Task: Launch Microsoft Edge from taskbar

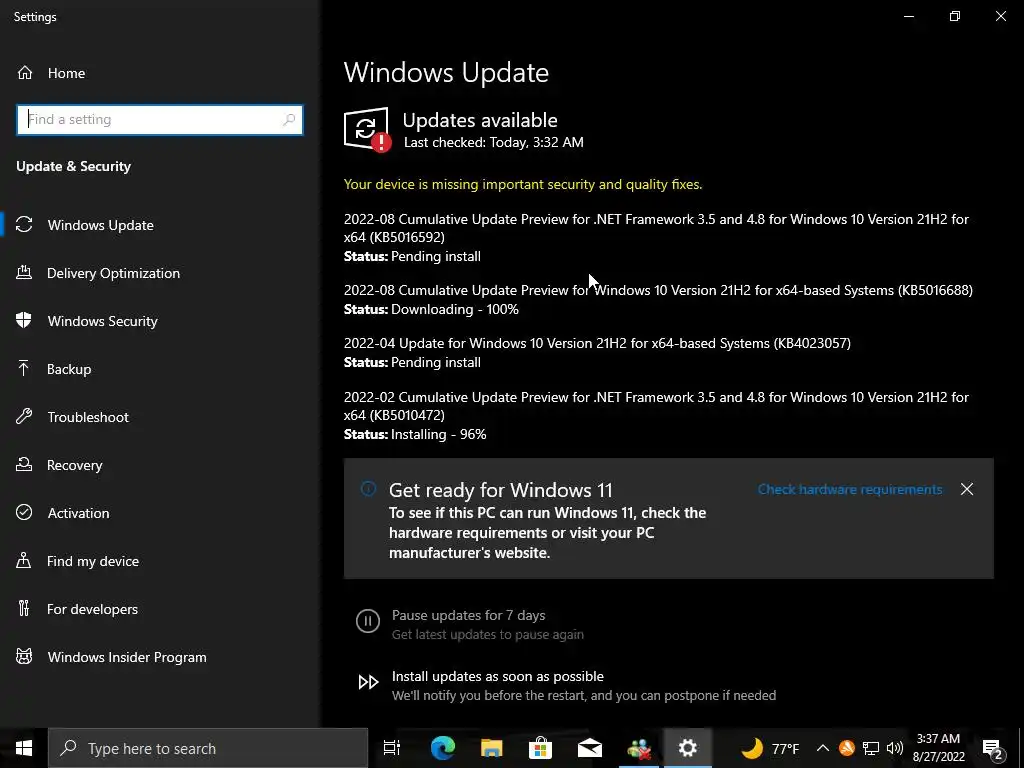Action: pyautogui.click(x=442, y=748)
